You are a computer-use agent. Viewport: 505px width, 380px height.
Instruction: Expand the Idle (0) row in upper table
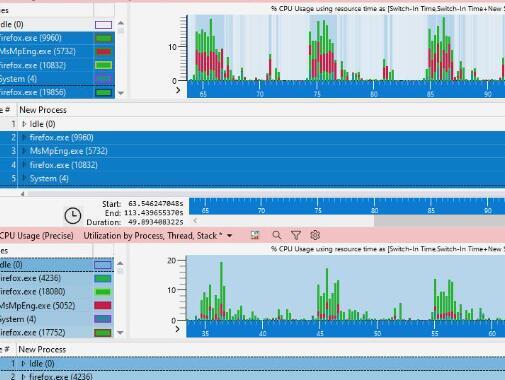pyautogui.click(x=24, y=124)
